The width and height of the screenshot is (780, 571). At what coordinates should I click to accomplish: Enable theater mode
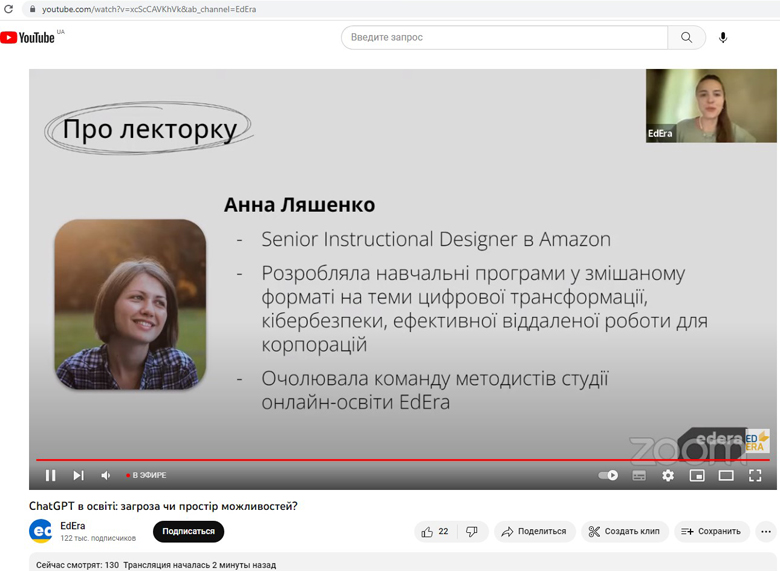[x=726, y=476]
